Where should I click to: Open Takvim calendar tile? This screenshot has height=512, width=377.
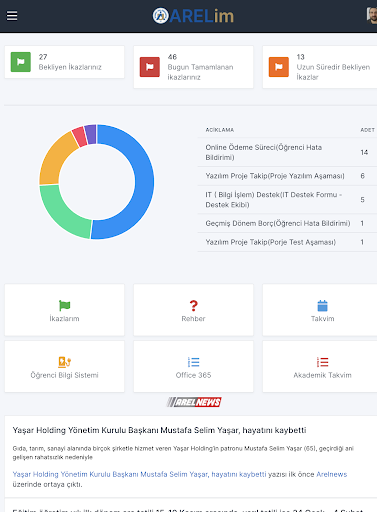click(322, 310)
